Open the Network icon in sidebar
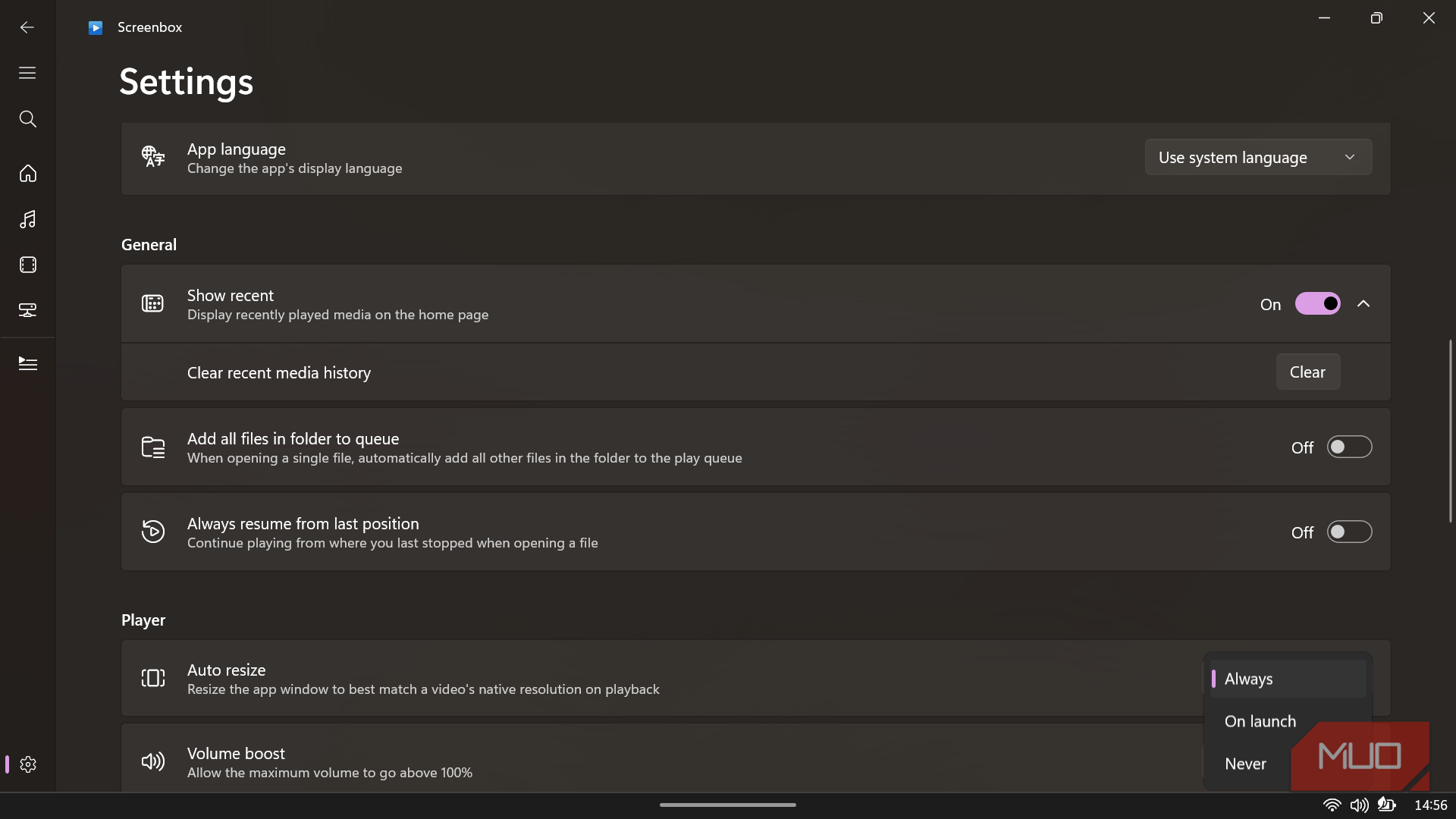This screenshot has width=1456, height=819. (27, 310)
